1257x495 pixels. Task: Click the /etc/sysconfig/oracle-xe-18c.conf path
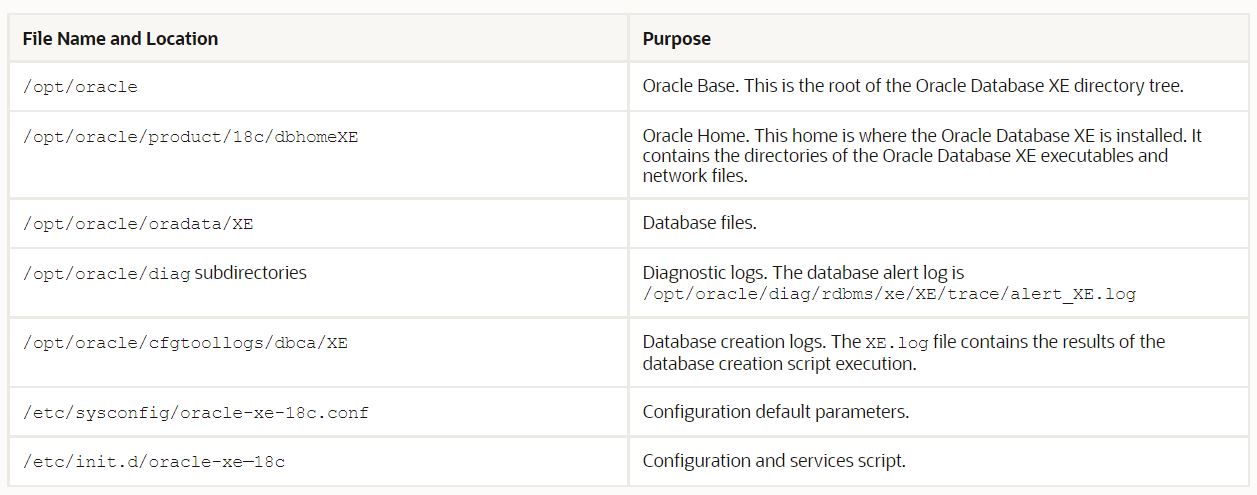[x=195, y=412]
